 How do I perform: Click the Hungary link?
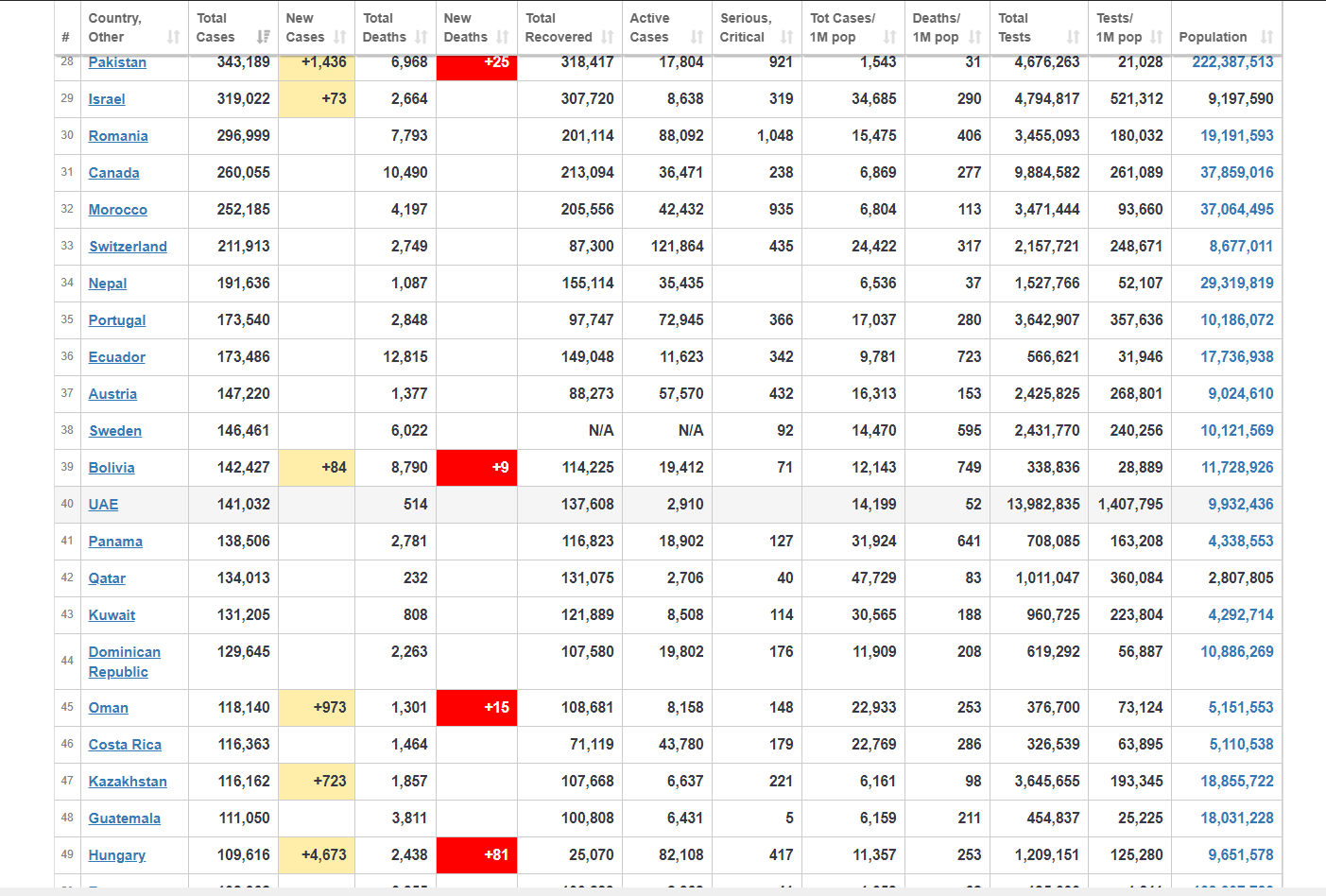[x=117, y=855]
